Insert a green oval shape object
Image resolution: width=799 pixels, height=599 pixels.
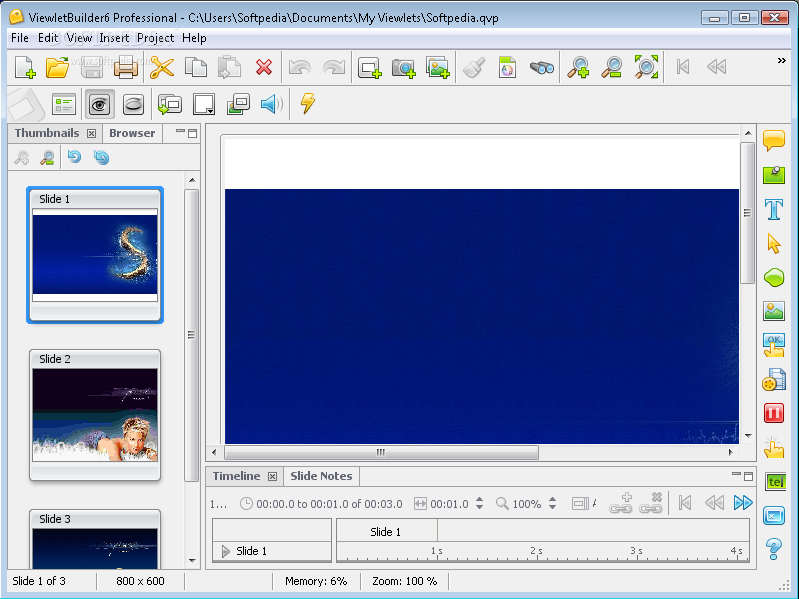coord(774,278)
